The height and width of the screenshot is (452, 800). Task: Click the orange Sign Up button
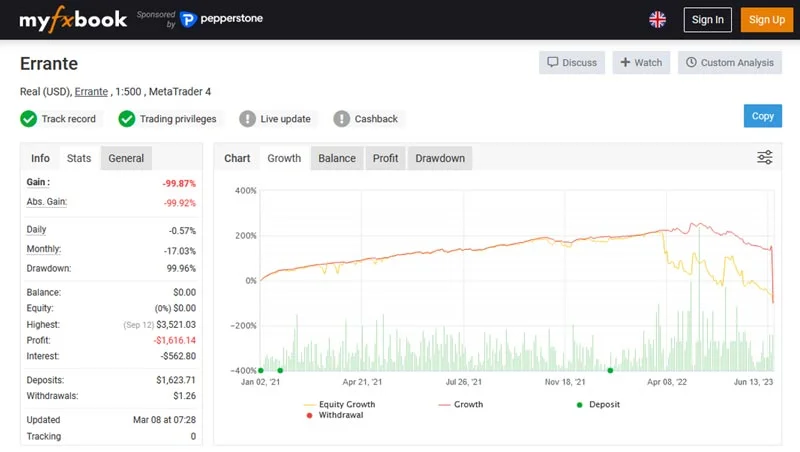(766, 20)
